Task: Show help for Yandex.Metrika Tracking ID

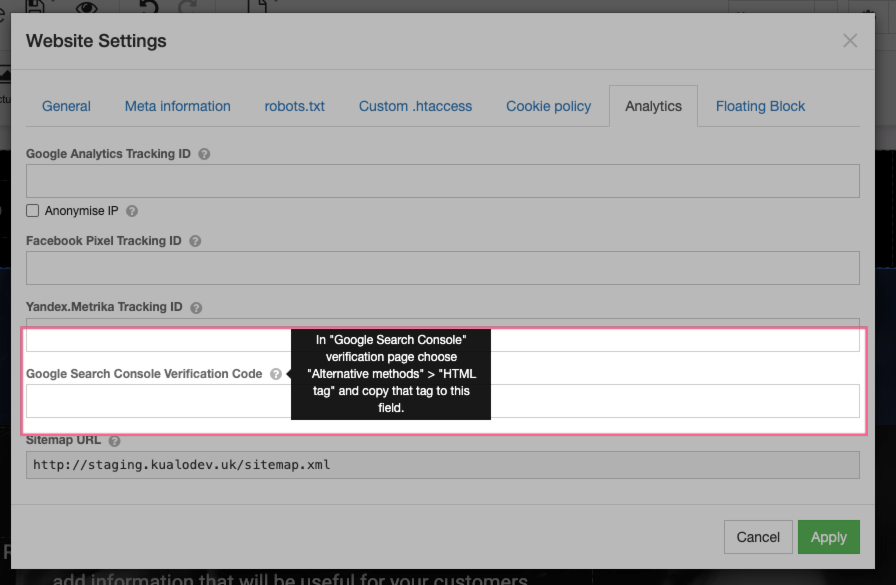Action: pos(196,308)
